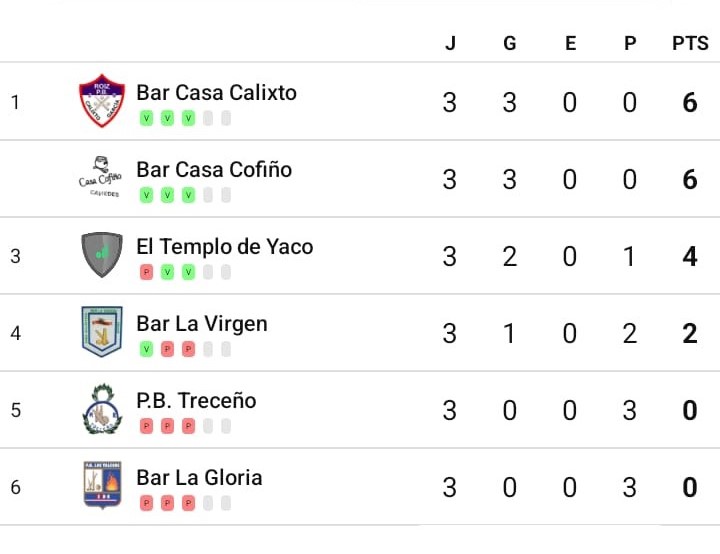Open P.B. Treceño wreath emblem
This screenshot has width=720, height=554.
[x=102, y=408]
